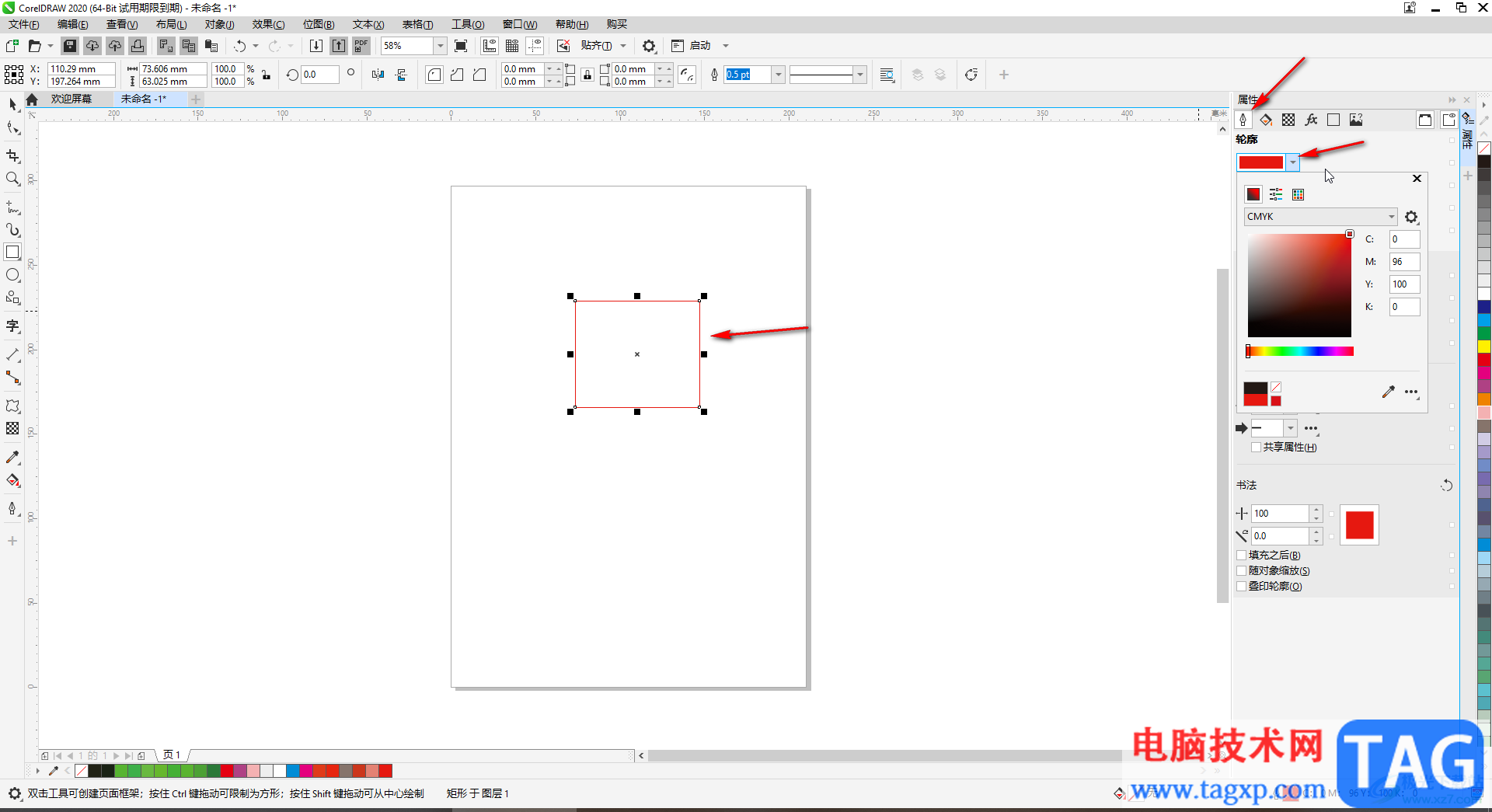Close the outline color popup
This screenshot has width=1492, height=812.
point(1417,178)
